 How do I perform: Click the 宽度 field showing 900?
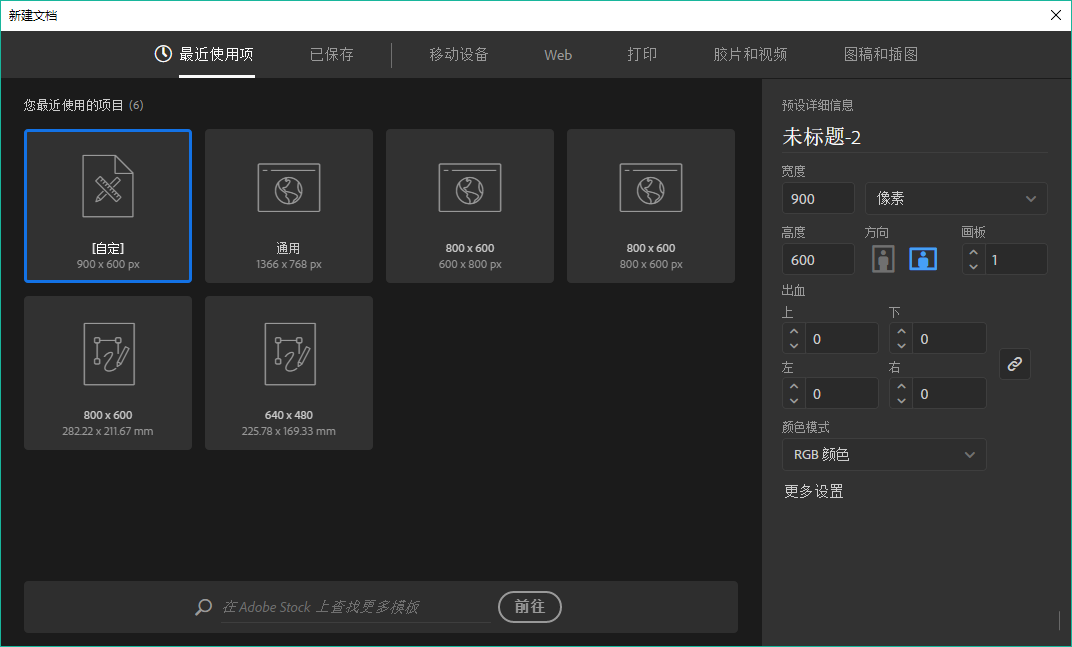pos(818,198)
